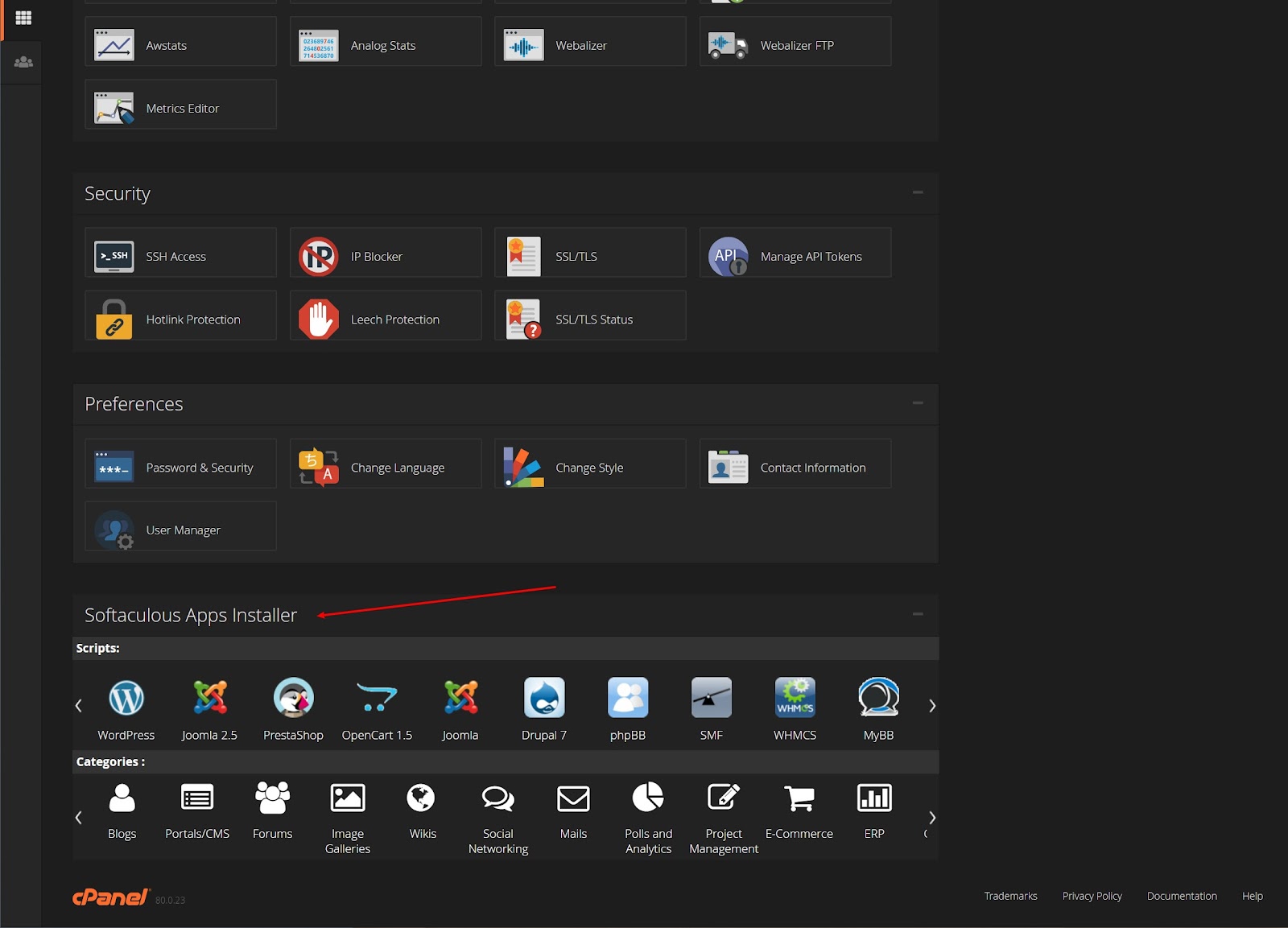Open the ERP category
Screen dimensions: 1288x928
pos(874,811)
